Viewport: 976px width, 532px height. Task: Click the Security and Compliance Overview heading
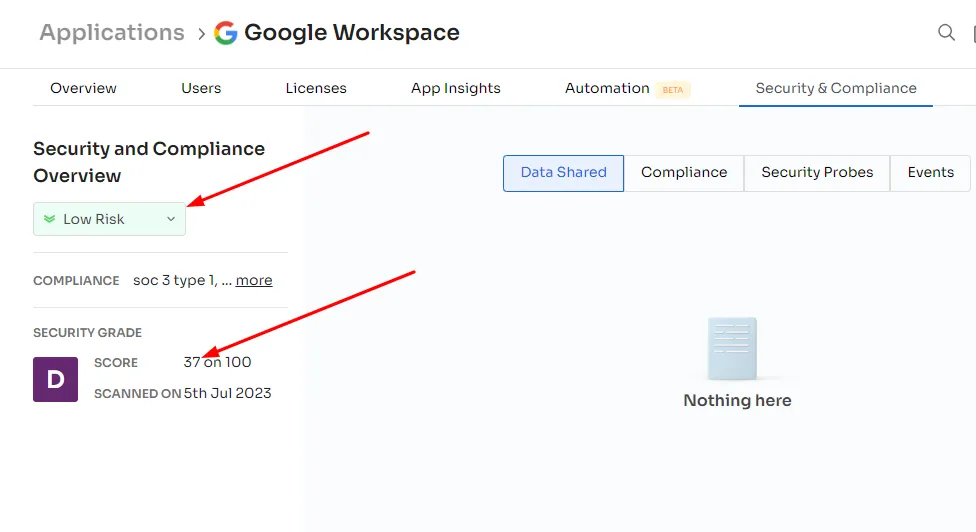(149, 162)
